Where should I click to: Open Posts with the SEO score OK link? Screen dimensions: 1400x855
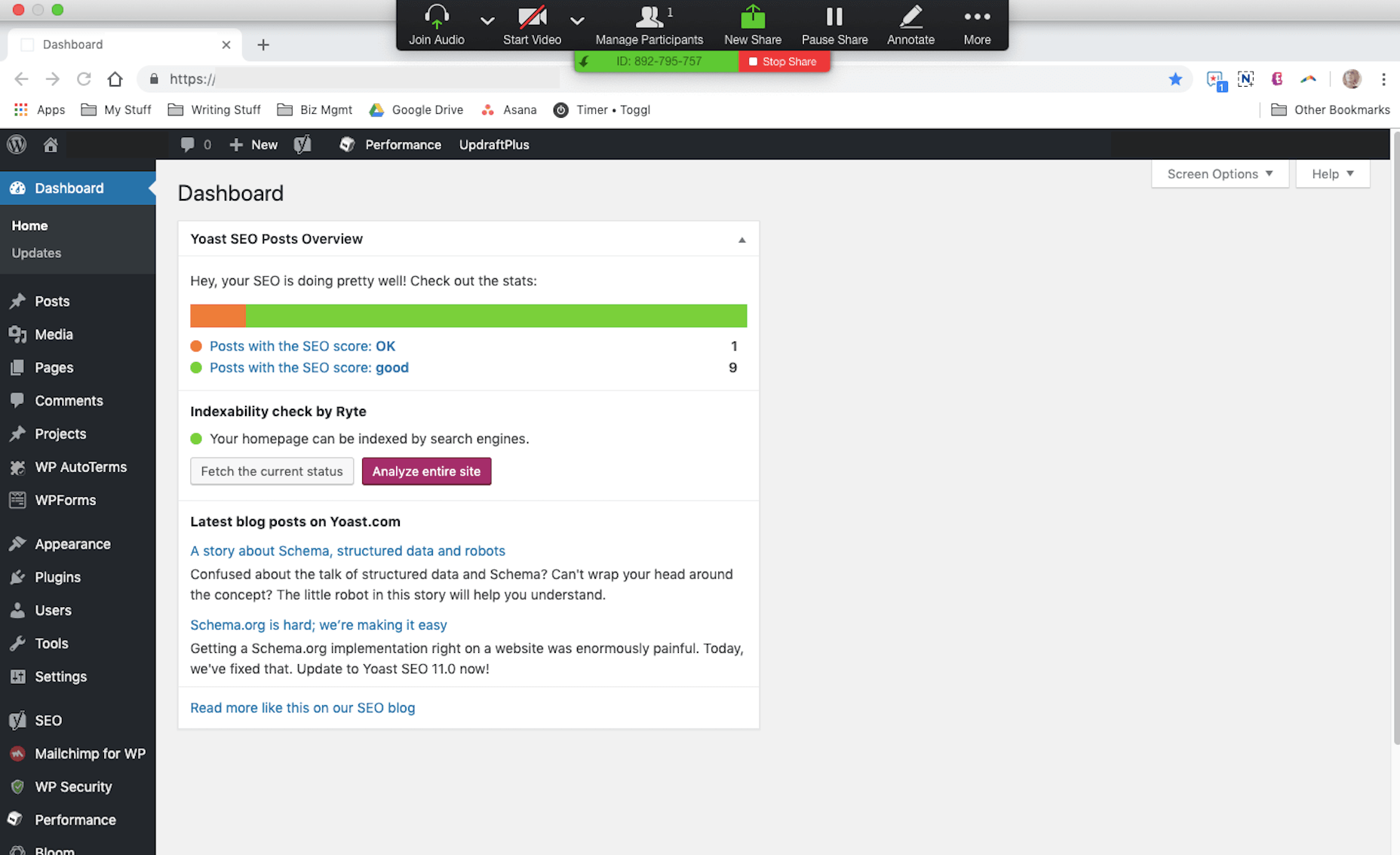click(x=302, y=346)
